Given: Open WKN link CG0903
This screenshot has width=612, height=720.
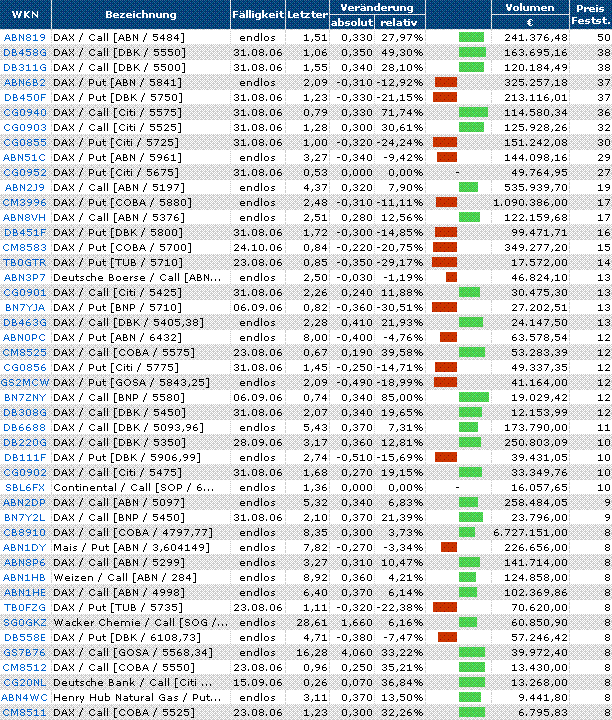Looking at the screenshot, I should [25, 127].
